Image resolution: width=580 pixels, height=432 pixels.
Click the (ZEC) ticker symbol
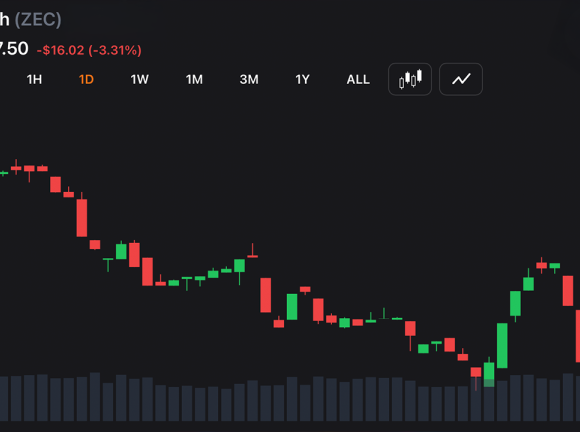38,19
